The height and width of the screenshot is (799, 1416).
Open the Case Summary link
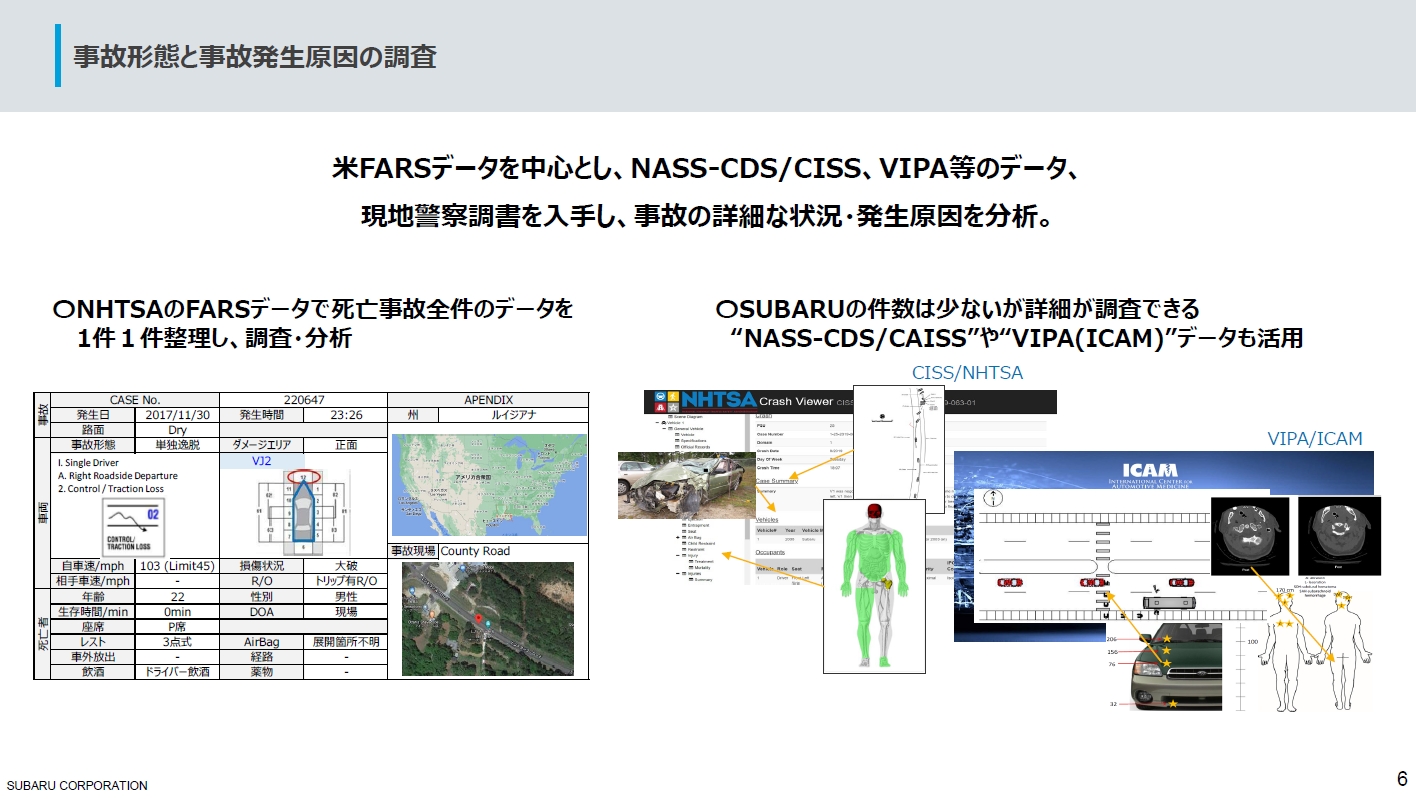pyautogui.click(x=777, y=480)
